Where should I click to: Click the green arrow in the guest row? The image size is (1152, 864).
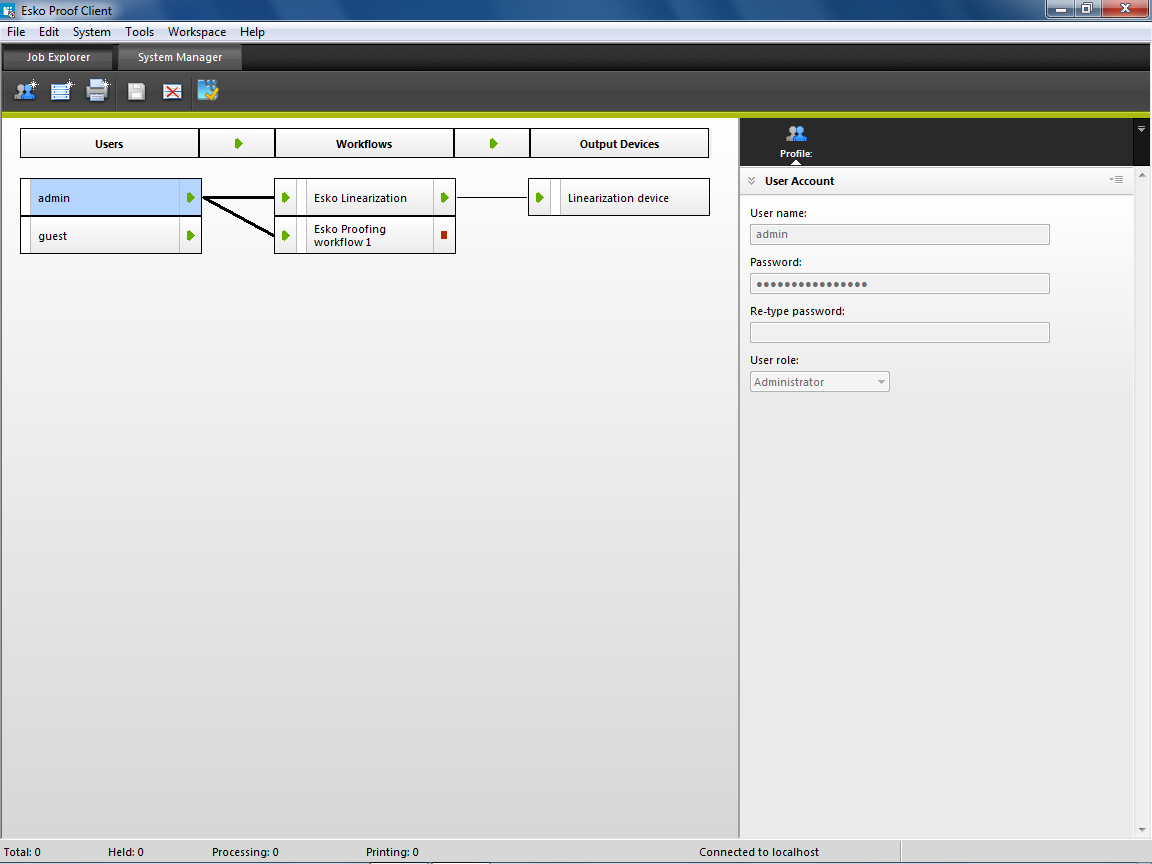pyautogui.click(x=190, y=236)
